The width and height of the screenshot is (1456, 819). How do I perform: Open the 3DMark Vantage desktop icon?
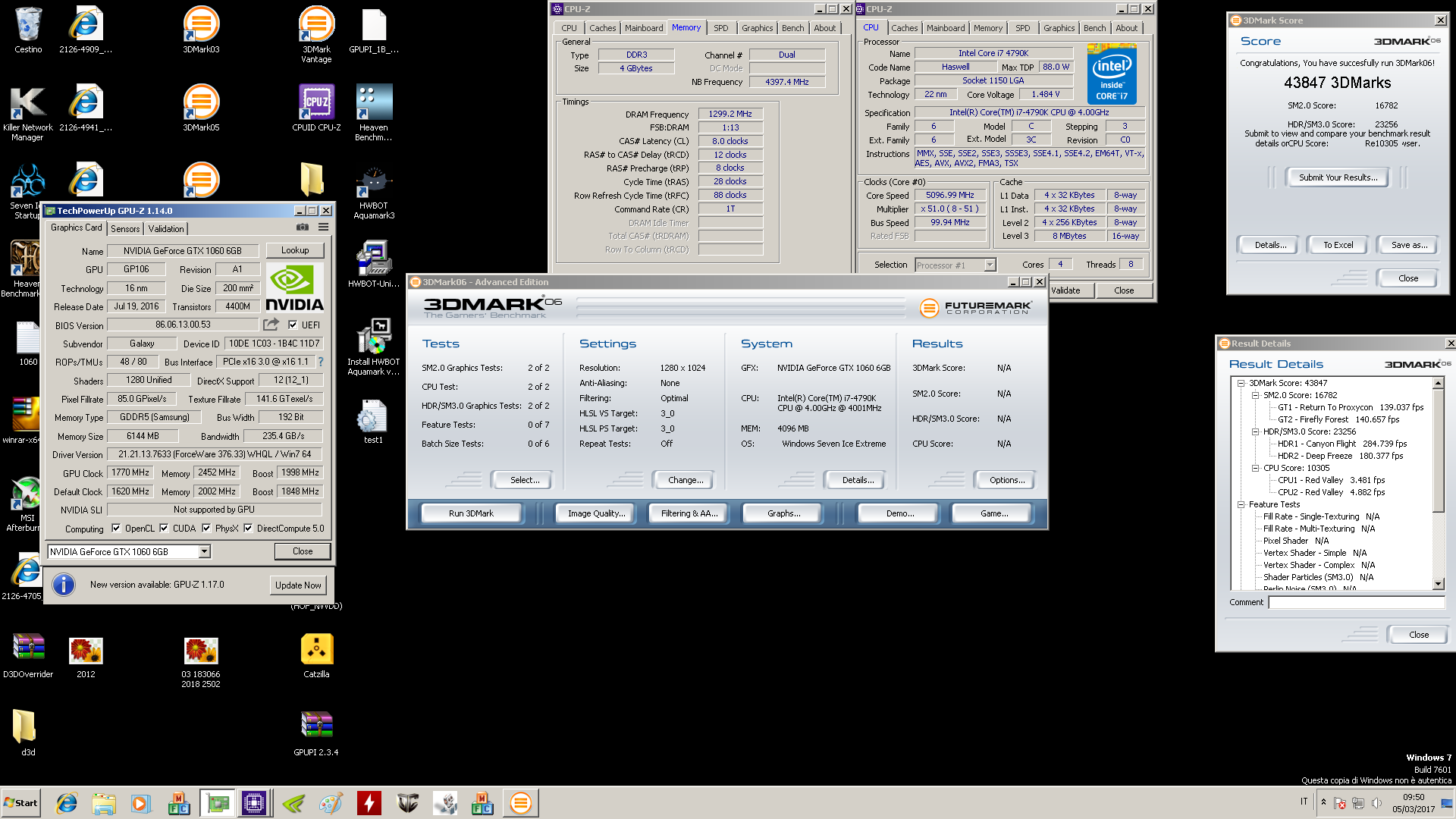(x=316, y=34)
